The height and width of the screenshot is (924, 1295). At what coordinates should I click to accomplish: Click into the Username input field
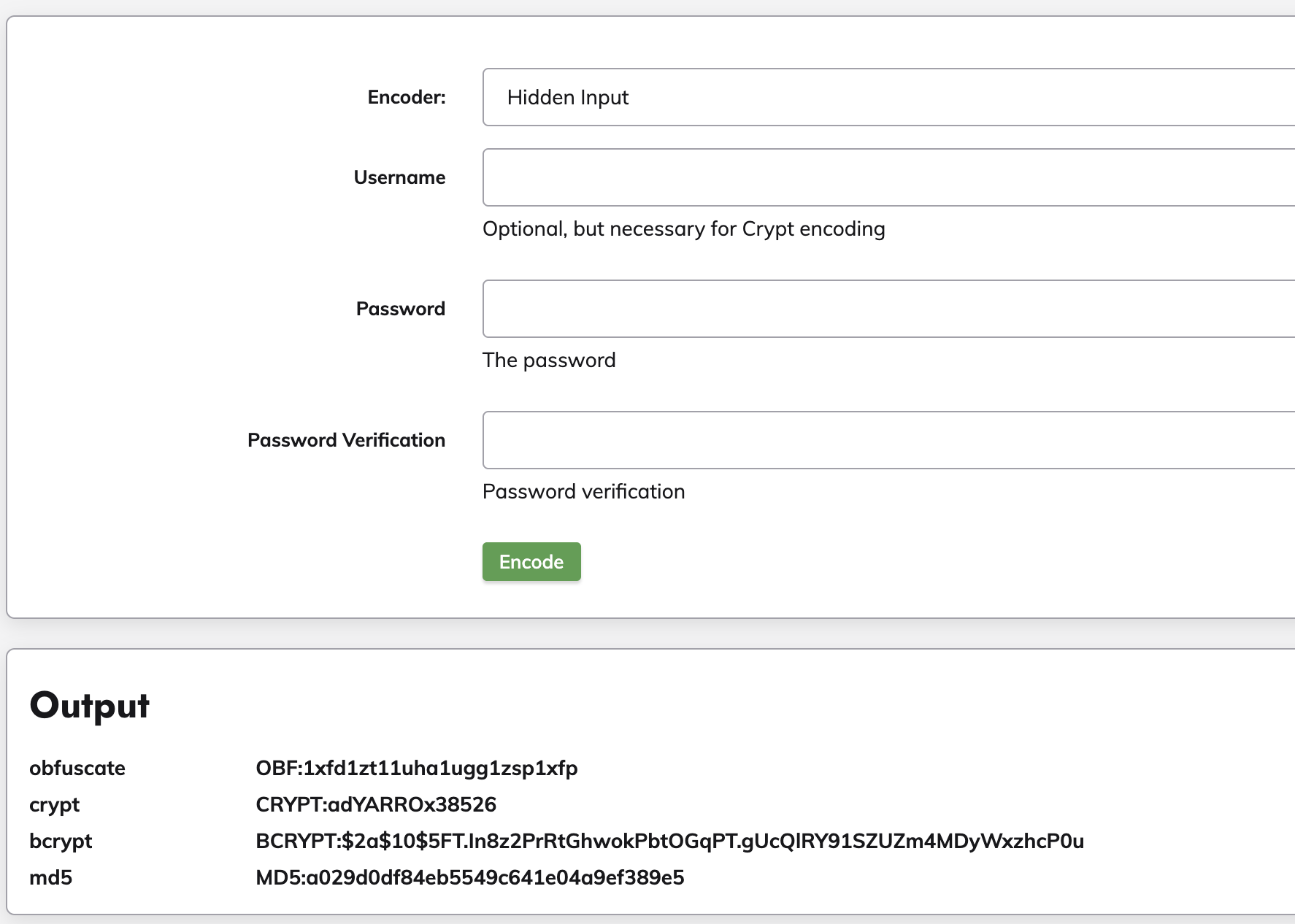tap(887, 177)
